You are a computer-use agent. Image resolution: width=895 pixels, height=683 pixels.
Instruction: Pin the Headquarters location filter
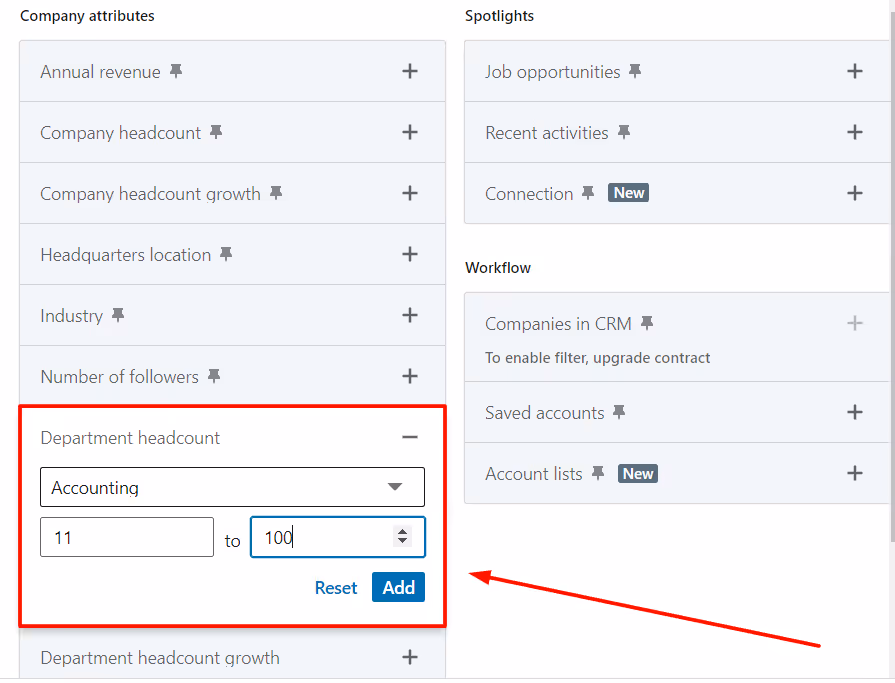226,253
